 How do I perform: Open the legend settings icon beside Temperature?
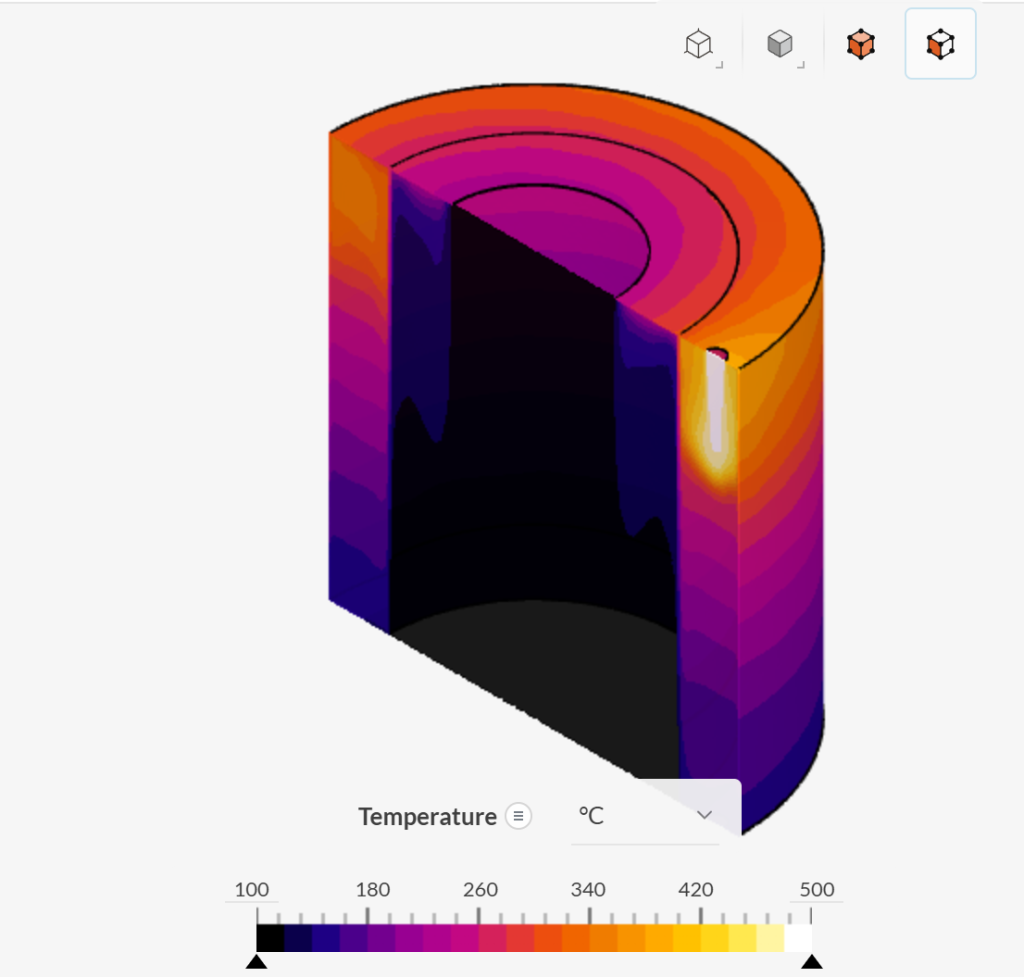(x=518, y=816)
